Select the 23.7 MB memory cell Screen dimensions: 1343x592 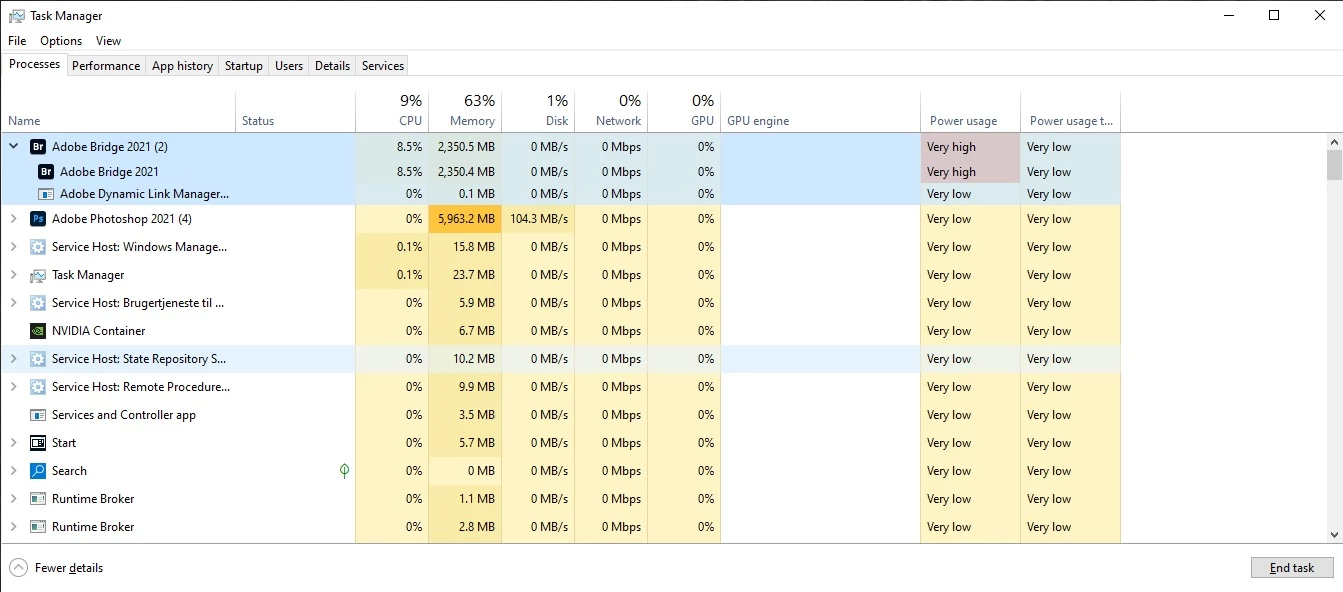(x=465, y=275)
